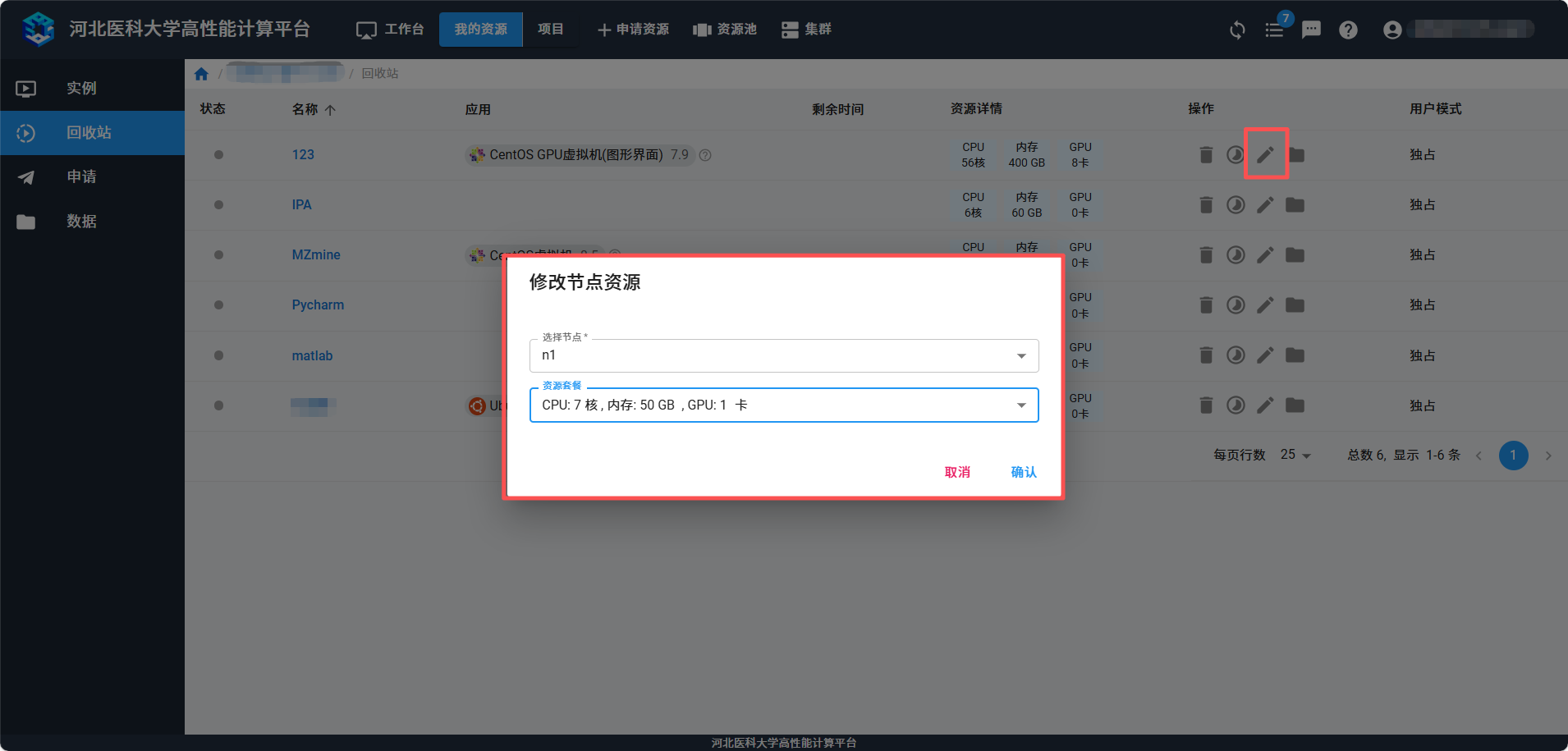Click page 1 pagination button

[x=1512, y=456]
